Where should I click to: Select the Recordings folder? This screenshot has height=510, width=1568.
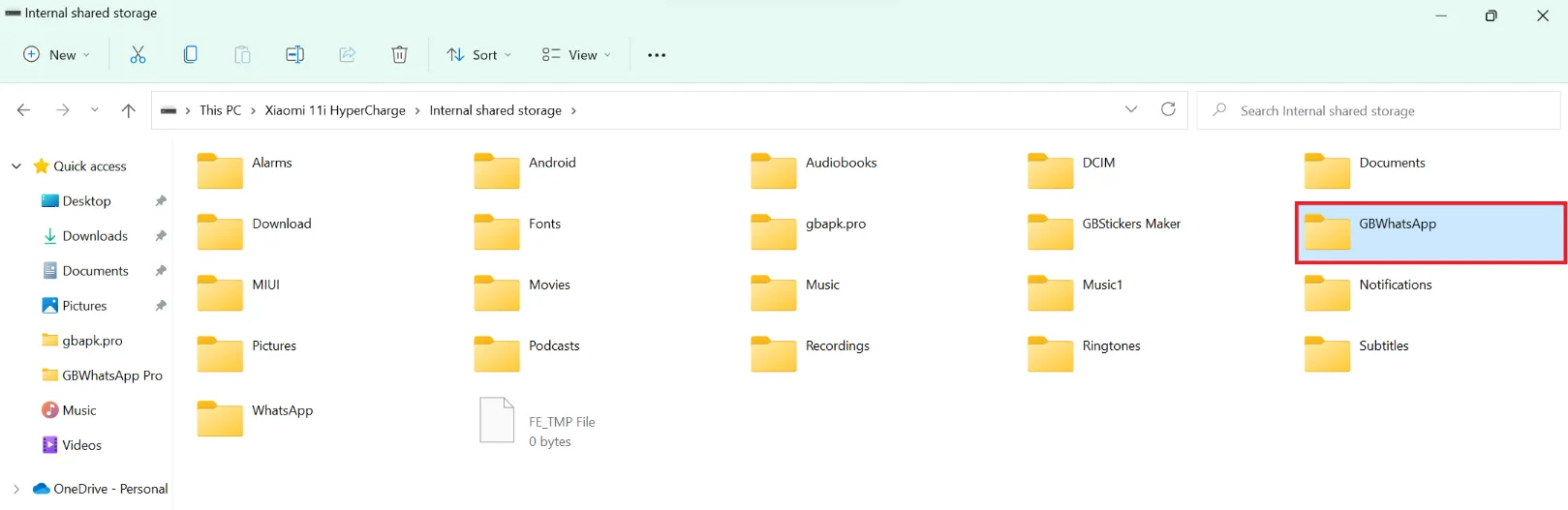pyautogui.click(x=810, y=354)
